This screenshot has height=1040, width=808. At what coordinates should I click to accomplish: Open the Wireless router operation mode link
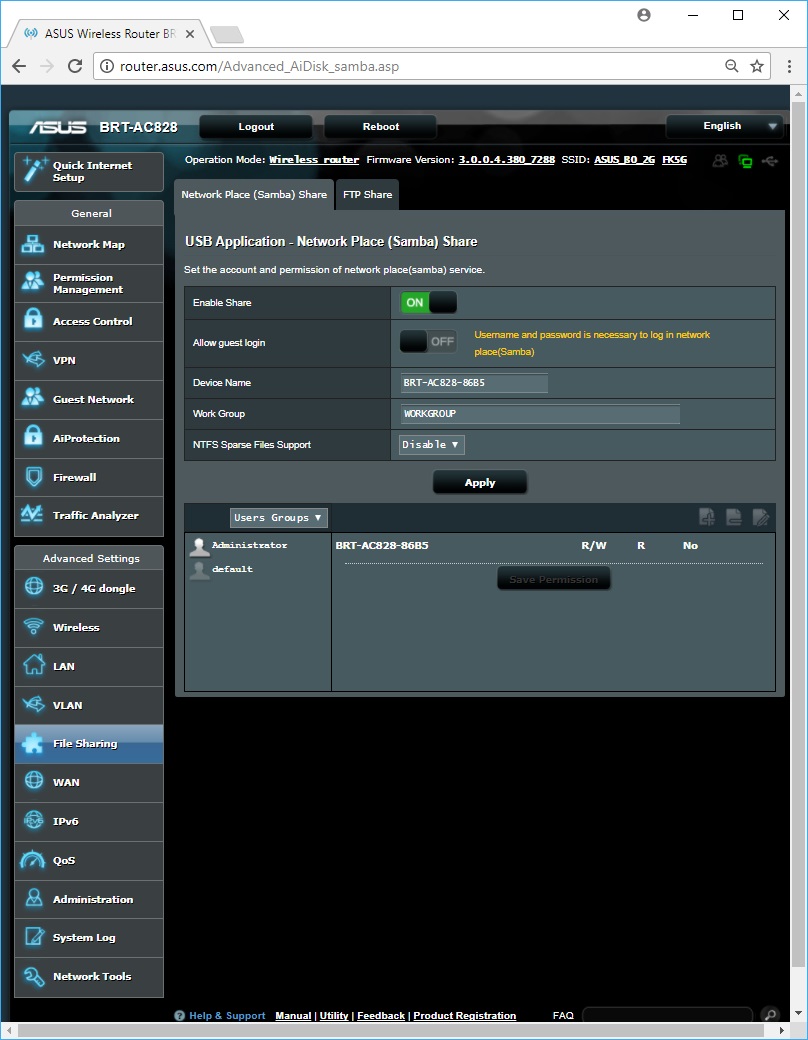pos(314,160)
